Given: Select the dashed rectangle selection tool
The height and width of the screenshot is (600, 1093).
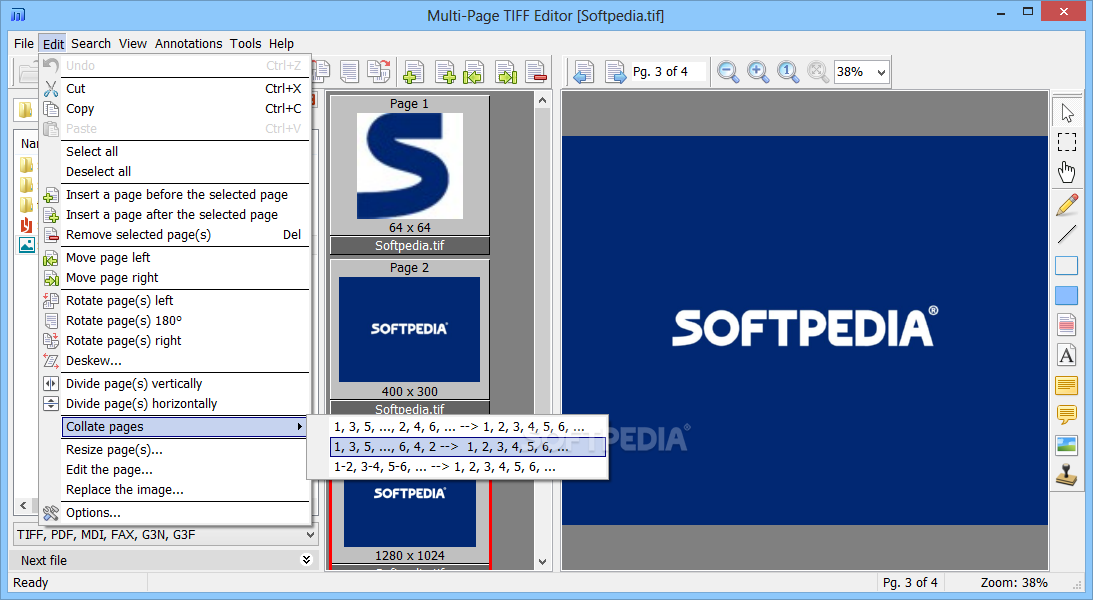Looking at the screenshot, I should (1067, 142).
